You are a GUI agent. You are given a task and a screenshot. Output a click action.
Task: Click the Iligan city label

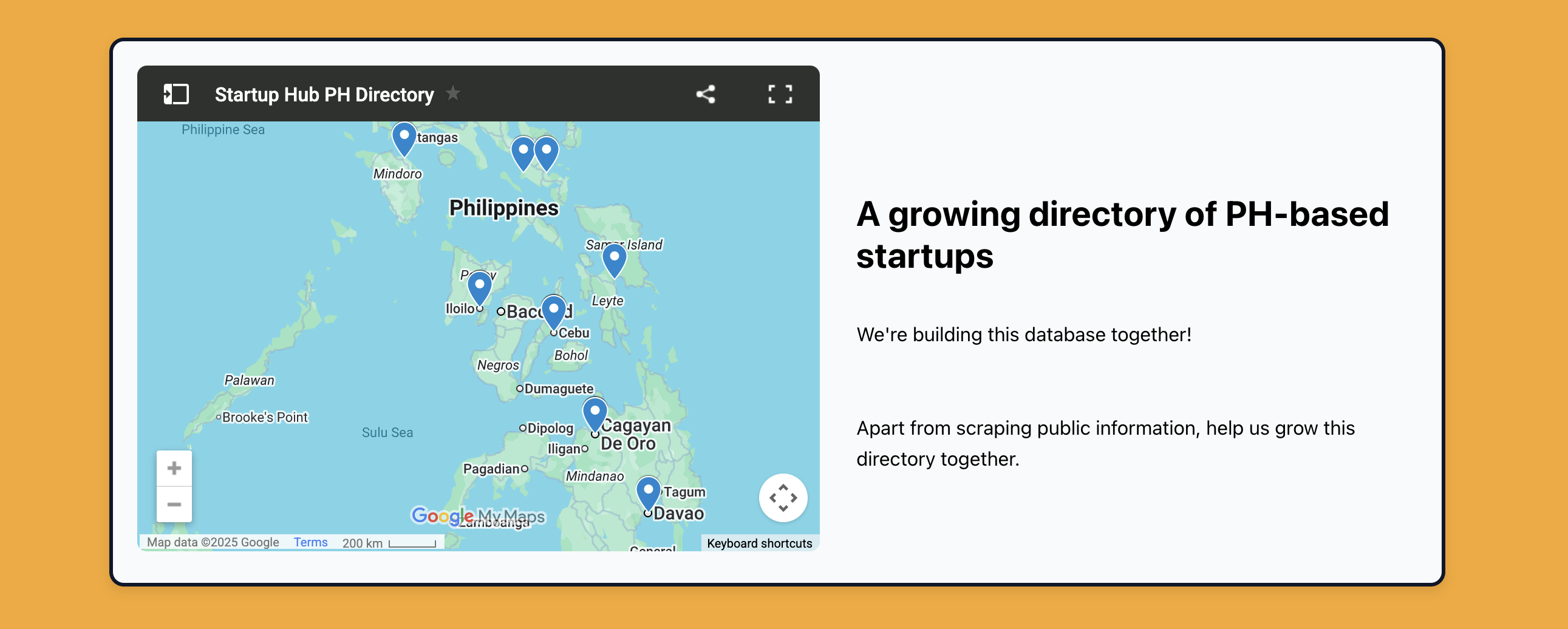point(564,449)
